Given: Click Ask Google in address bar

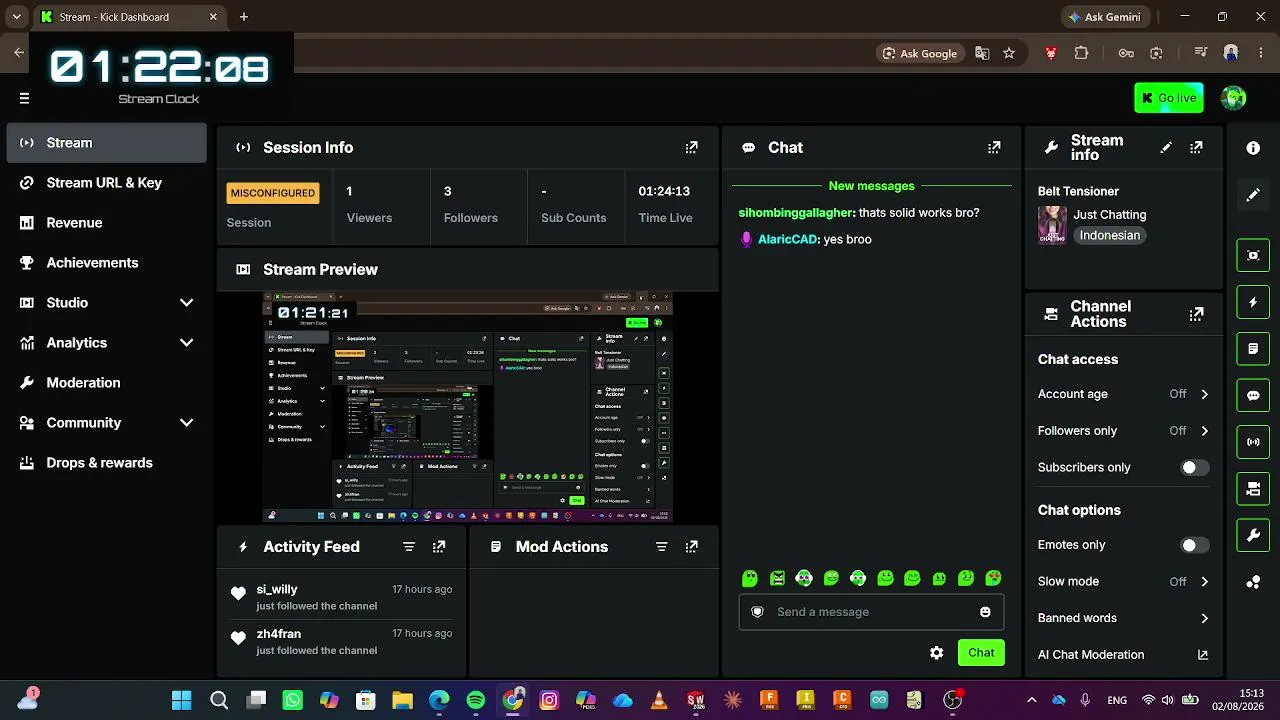Looking at the screenshot, I should 920,53.
